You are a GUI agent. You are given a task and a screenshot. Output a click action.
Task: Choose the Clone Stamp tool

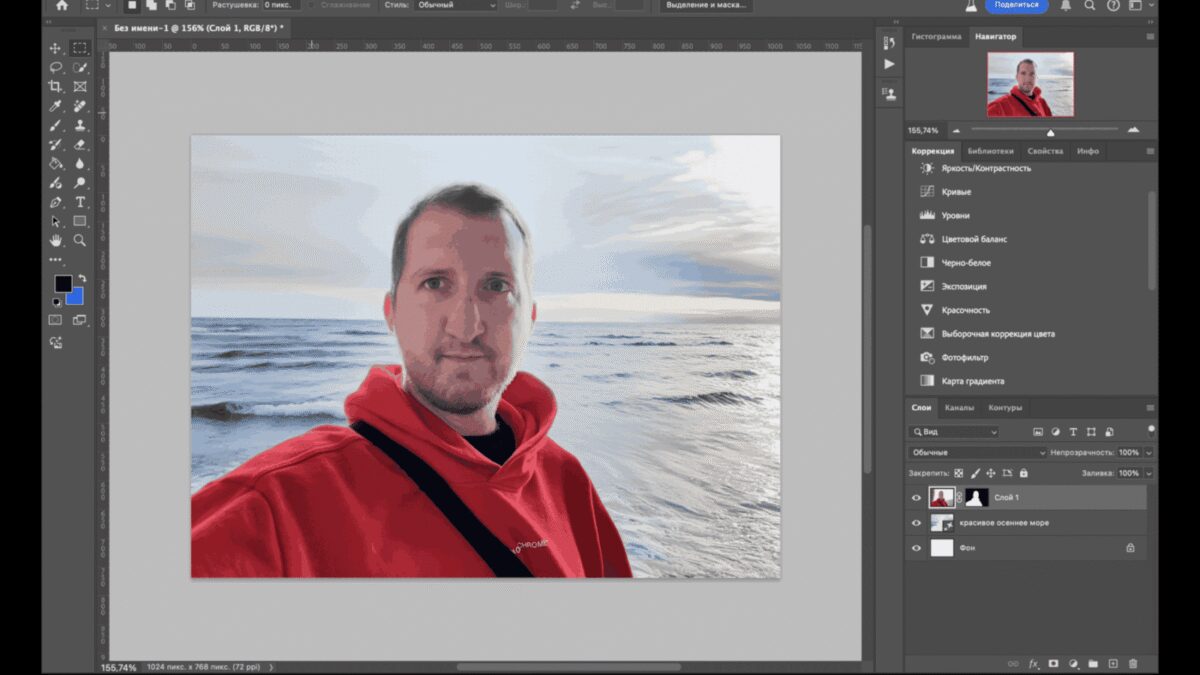coord(79,125)
